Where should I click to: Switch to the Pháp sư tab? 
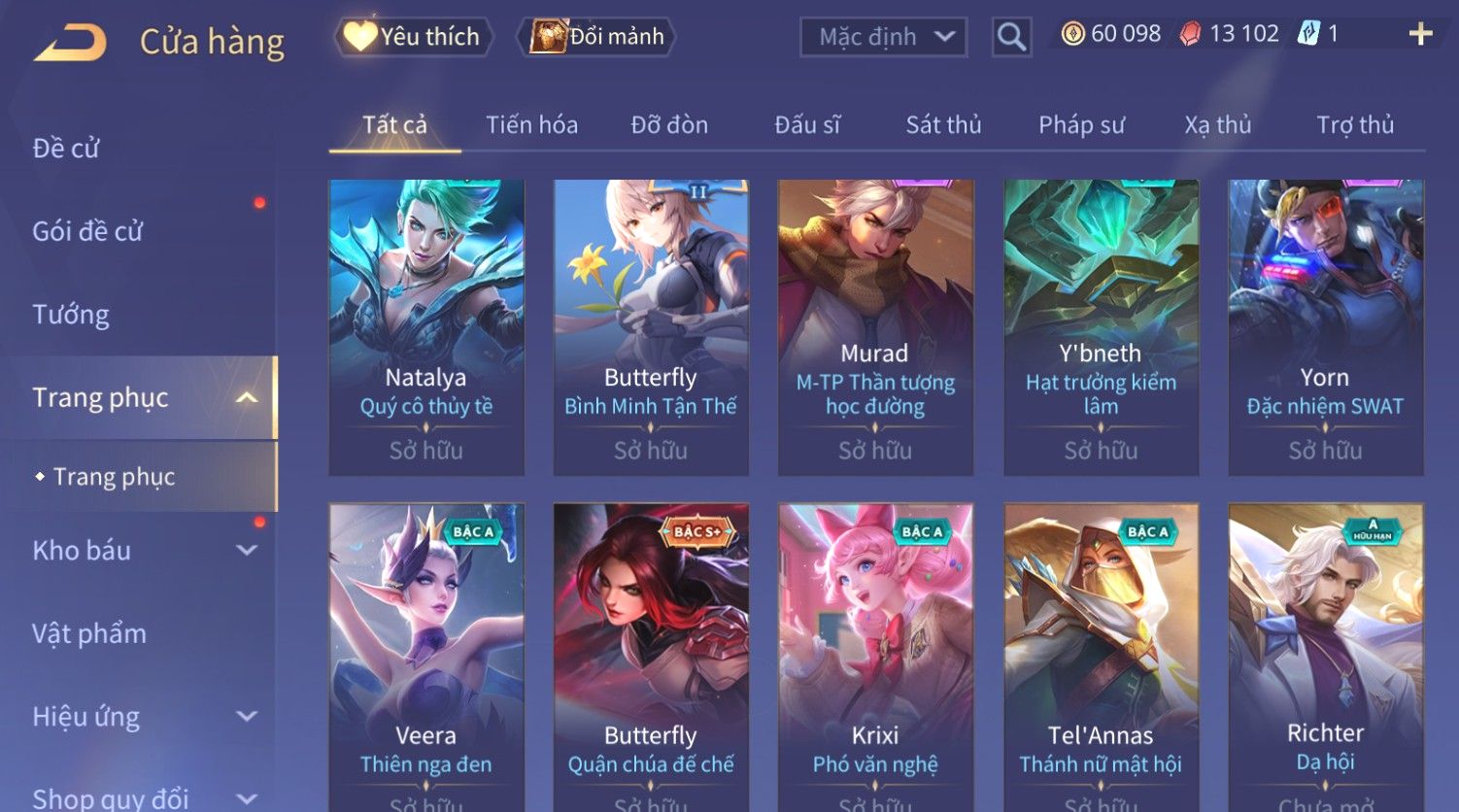(x=1081, y=125)
